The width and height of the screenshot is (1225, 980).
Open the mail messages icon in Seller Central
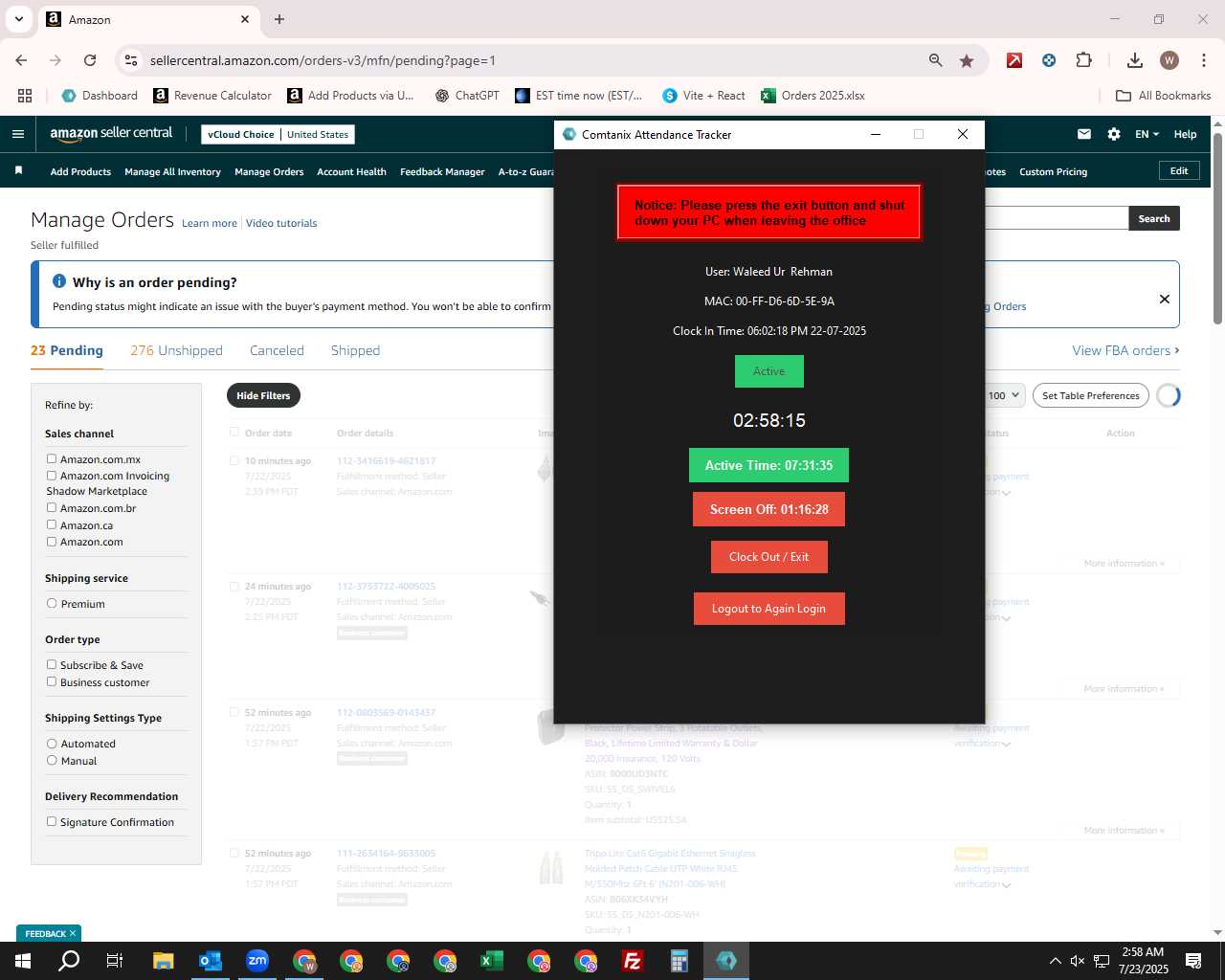point(1084,134)
